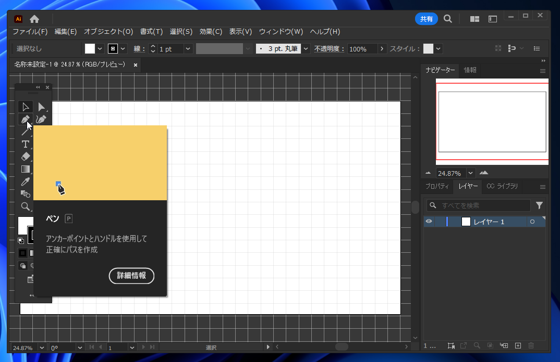Select the Pen tool
The image size is (560, 362).
point(25,119)
